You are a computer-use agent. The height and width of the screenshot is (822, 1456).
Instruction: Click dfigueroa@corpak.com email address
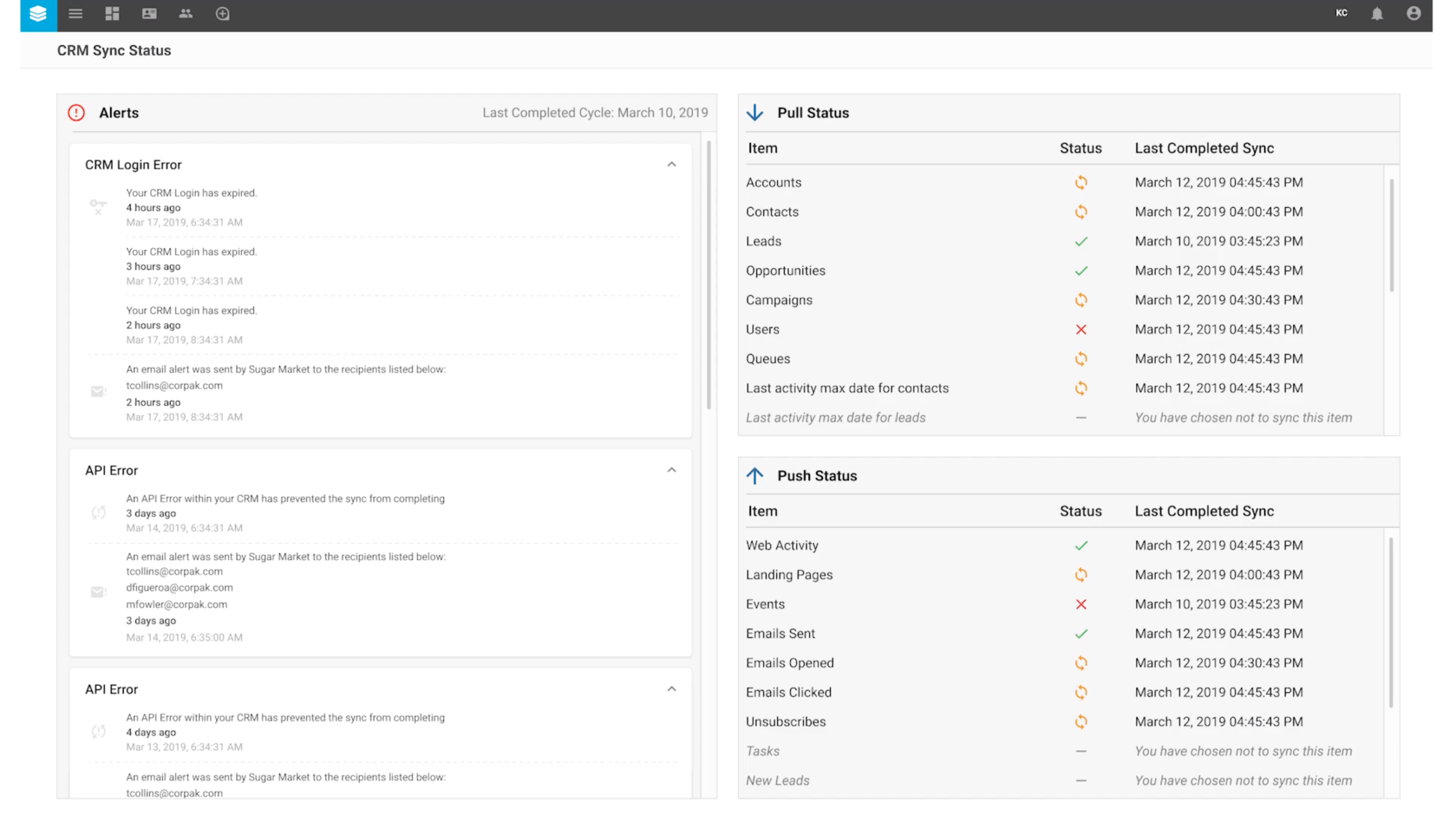click(x=179, y=588)
